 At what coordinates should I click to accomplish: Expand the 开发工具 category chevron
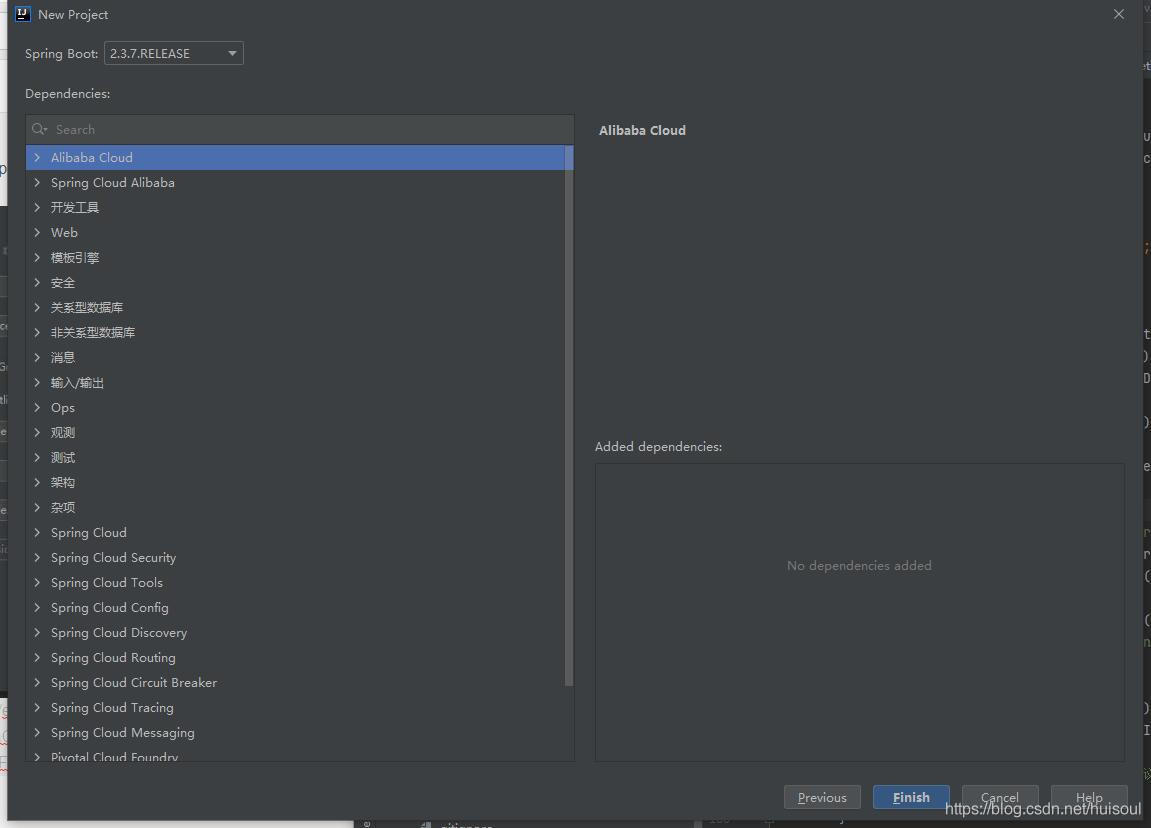[x=37, y=208]
